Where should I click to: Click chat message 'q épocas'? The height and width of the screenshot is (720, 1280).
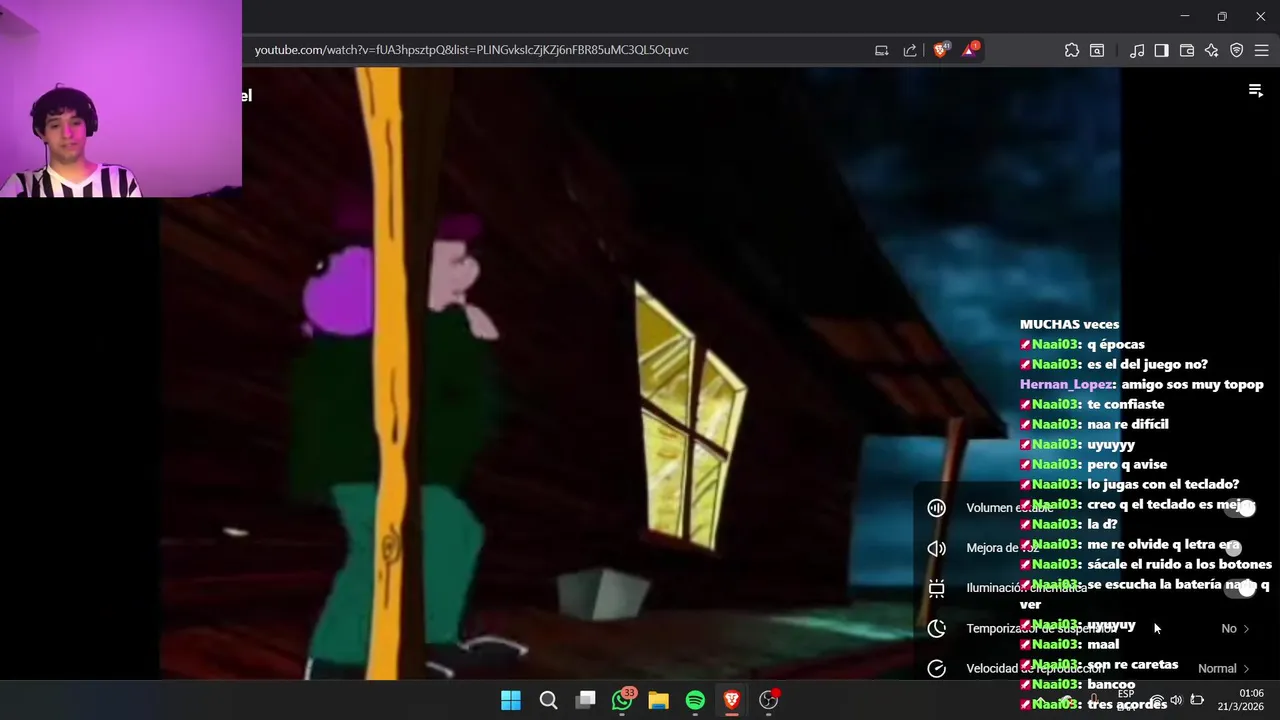coord(1116,344)
